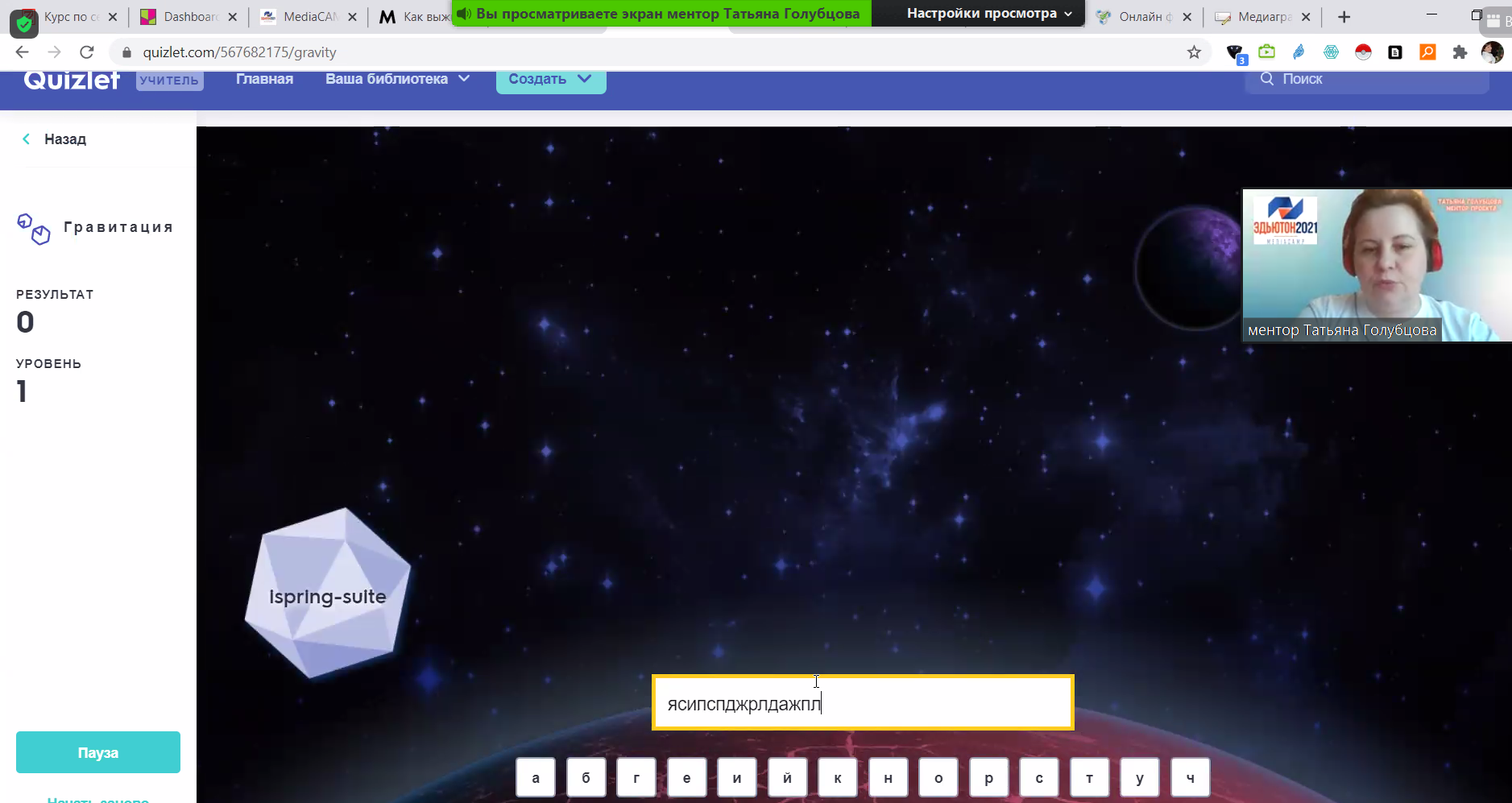Image resolution: width=1512 pixels, height=803 pixels.
Task: Close the Медиагра tab
Action: [x=1306, y=17]
